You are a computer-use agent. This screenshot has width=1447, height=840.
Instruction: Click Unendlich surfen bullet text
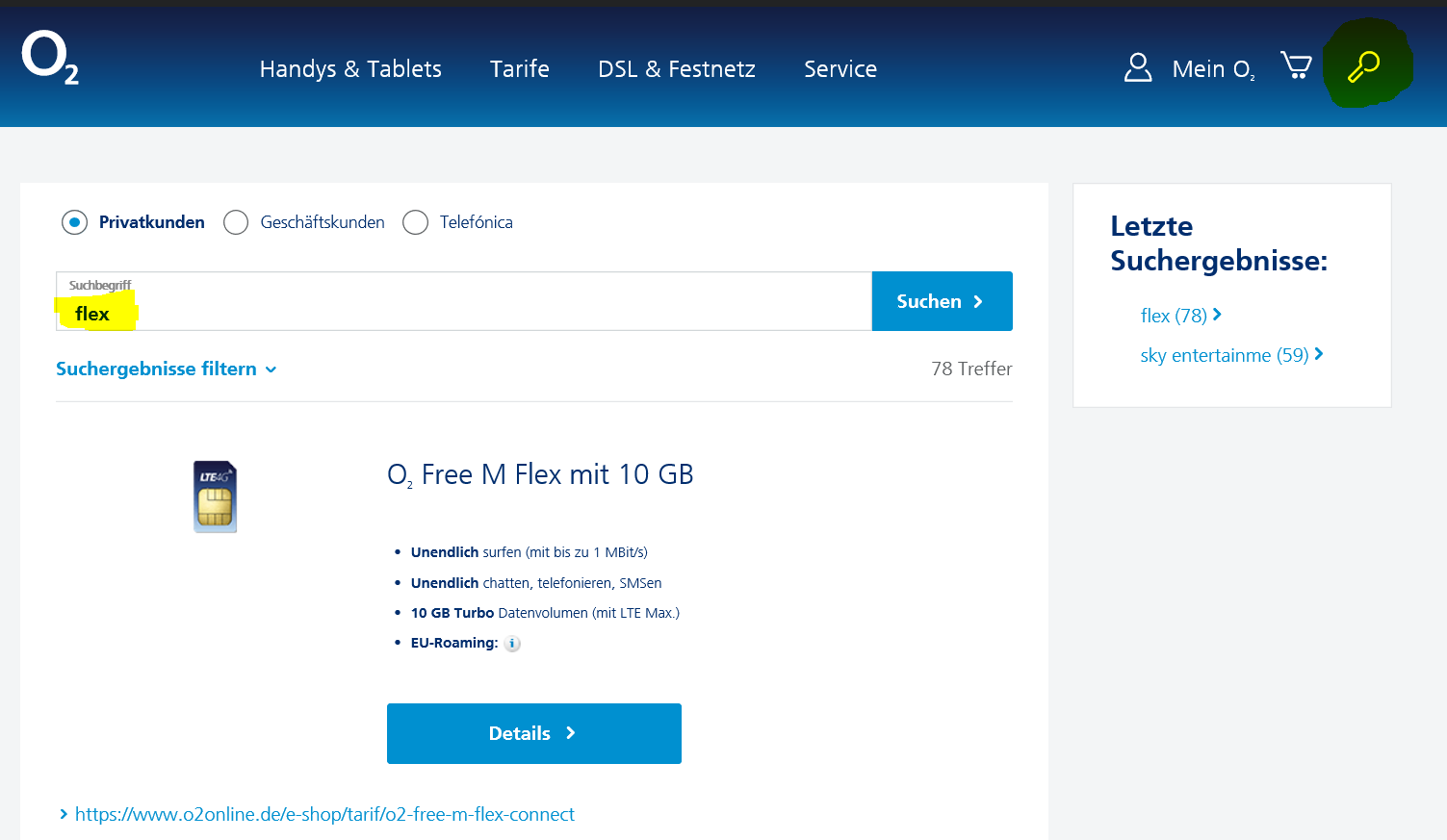tap(529, 552)
